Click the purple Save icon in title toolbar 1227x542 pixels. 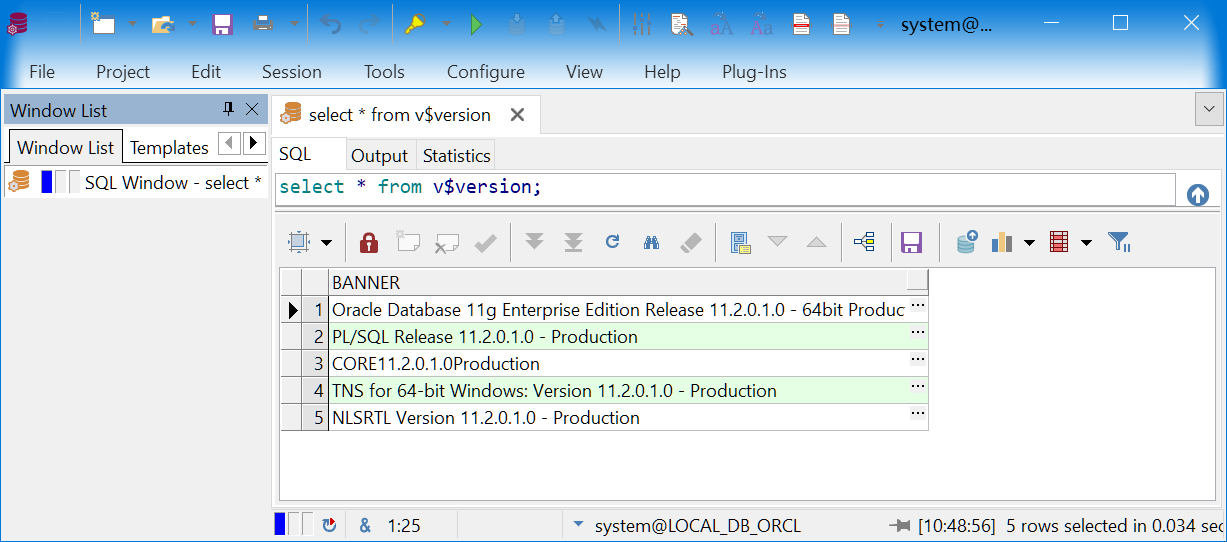coord(223,24)
